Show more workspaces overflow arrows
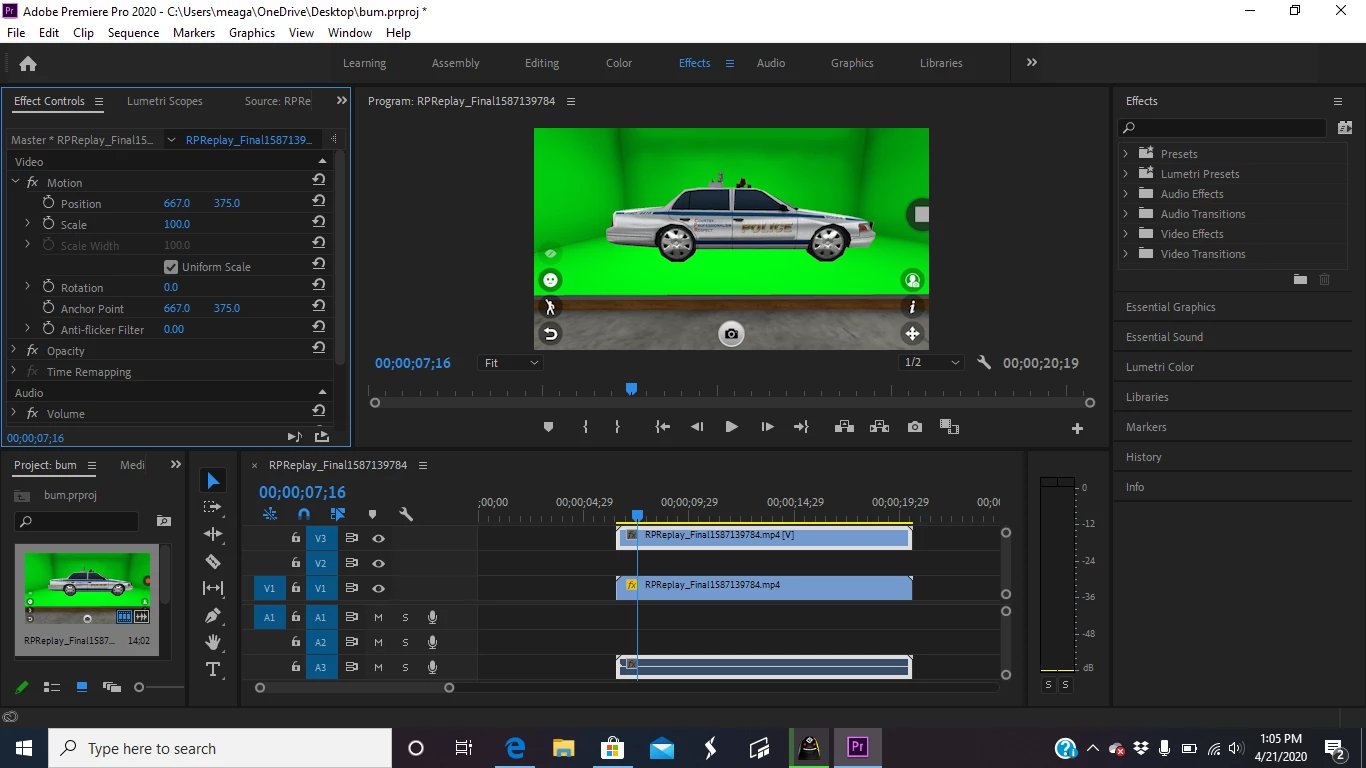The image size is (1366, 768). point(1031,63)
